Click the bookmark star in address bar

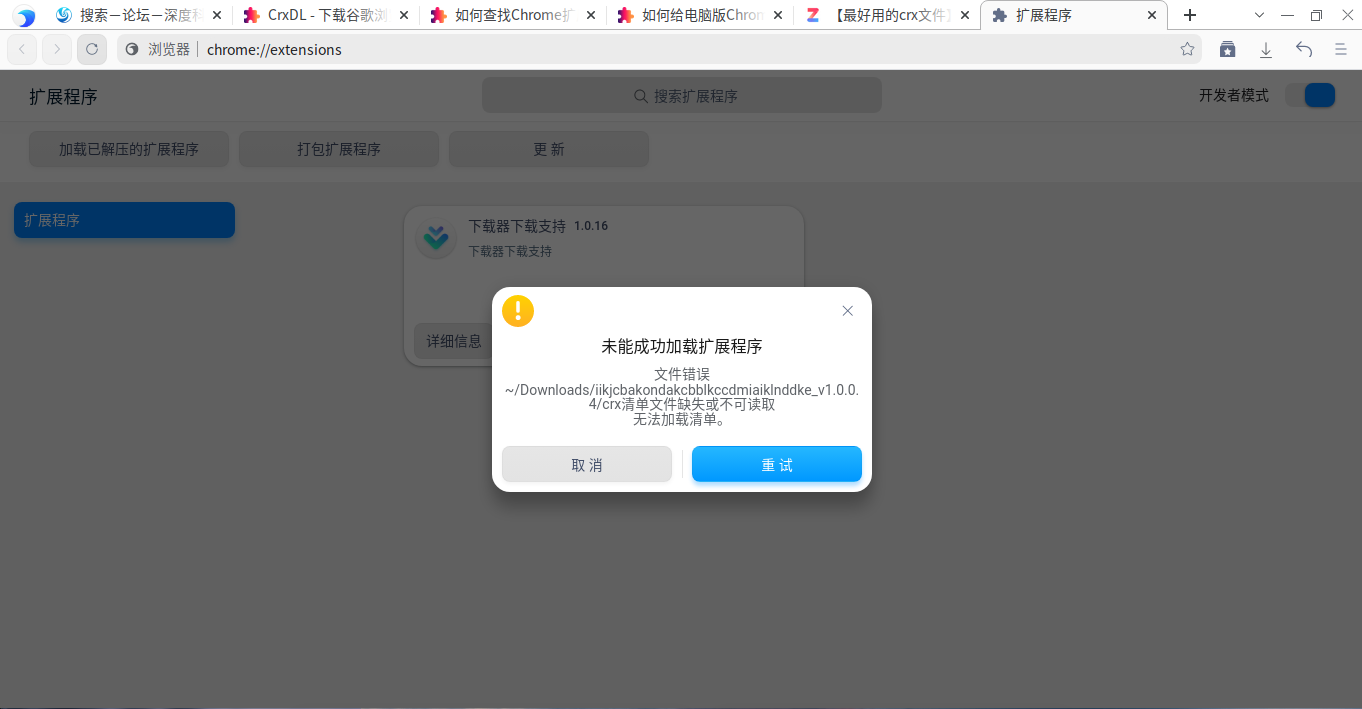click(x=1186, y=48)
